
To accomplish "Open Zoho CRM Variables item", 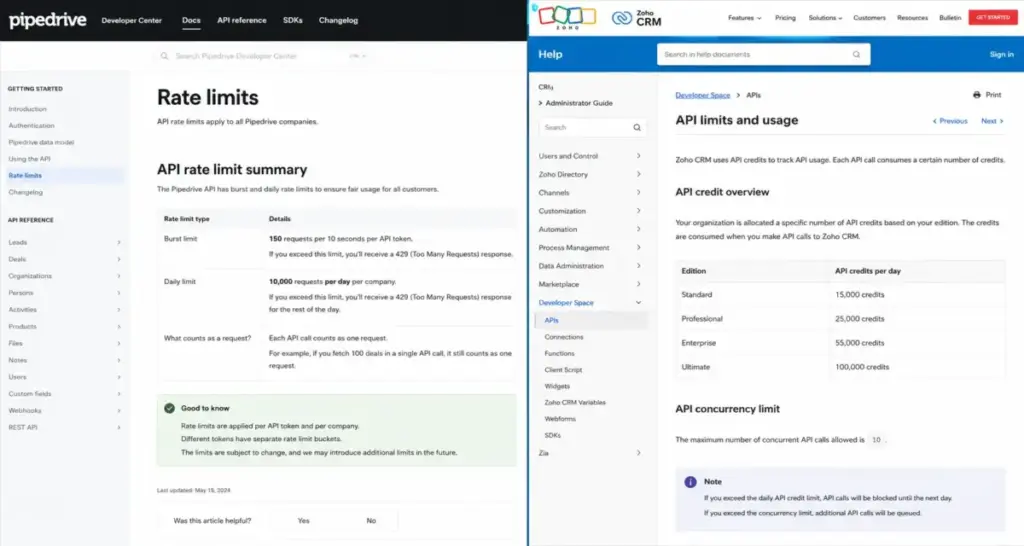I will (575, 402).
